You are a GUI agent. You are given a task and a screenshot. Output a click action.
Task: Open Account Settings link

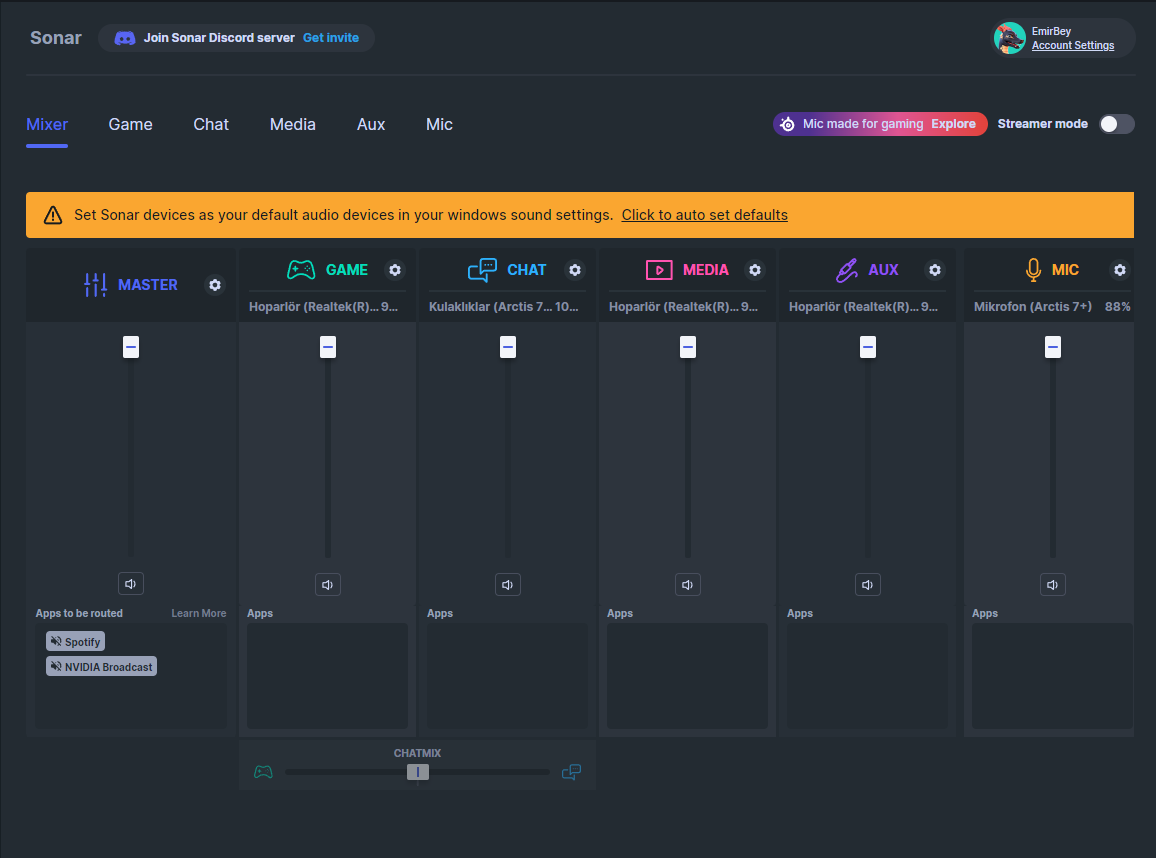point(1073,46)
